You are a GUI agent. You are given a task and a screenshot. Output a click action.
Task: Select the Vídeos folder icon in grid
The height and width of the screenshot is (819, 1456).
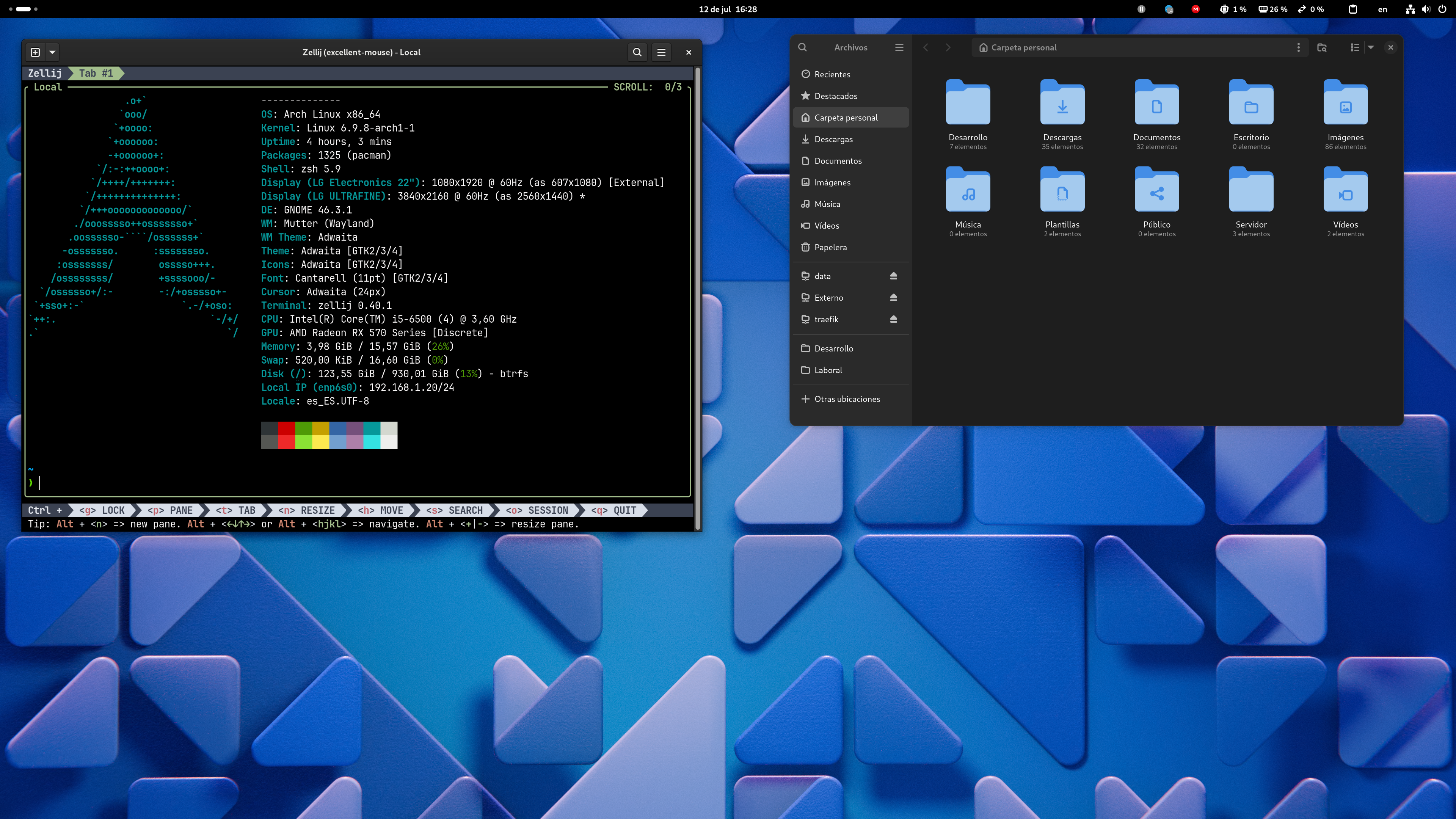(x=1345, y=189)
